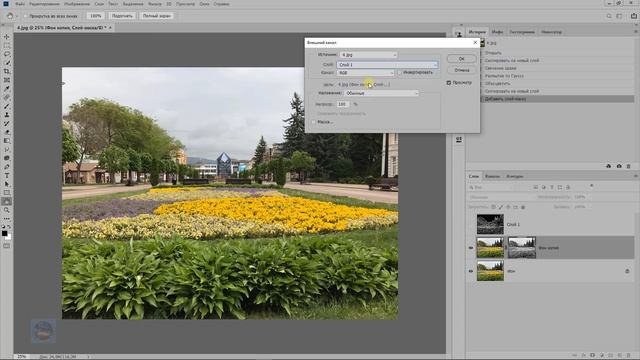Click the share icon at top right

633,16
